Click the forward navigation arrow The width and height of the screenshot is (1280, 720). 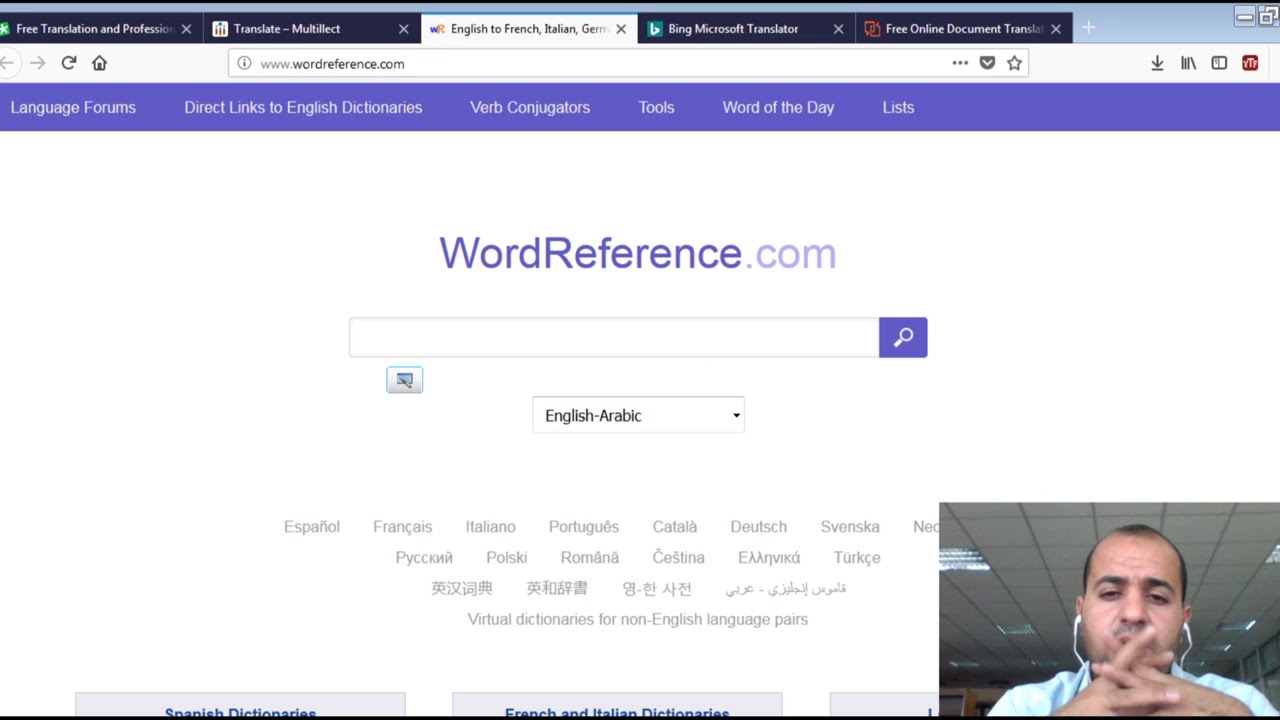38,63
